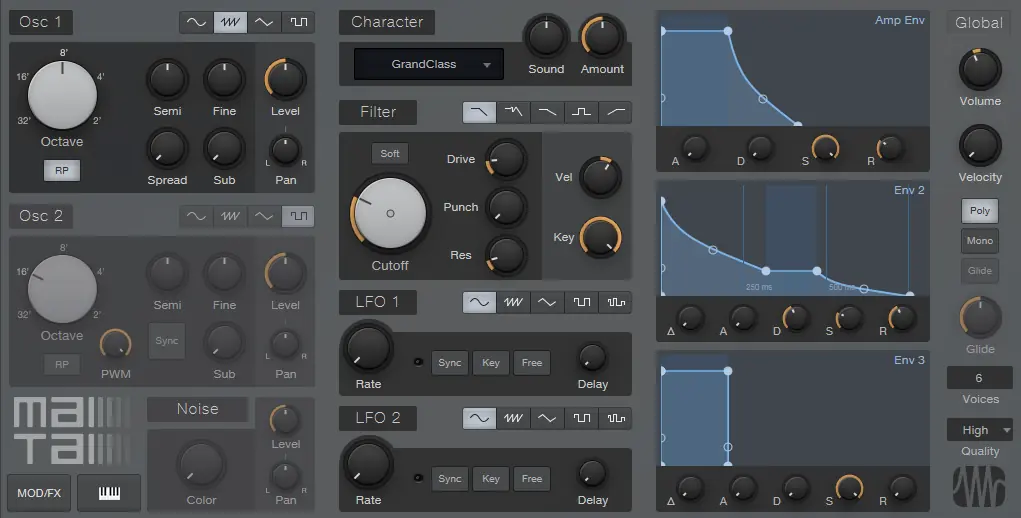Click the LFO 1 Rate knob
1021x518 pixels.
tap(368, 348)
